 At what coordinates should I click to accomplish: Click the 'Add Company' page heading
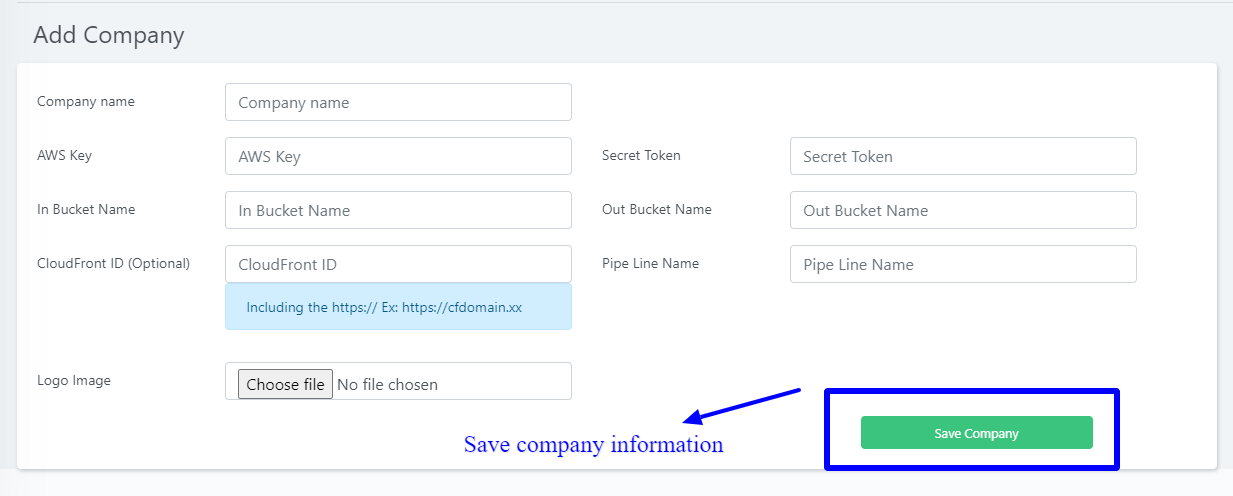point(109,35)
